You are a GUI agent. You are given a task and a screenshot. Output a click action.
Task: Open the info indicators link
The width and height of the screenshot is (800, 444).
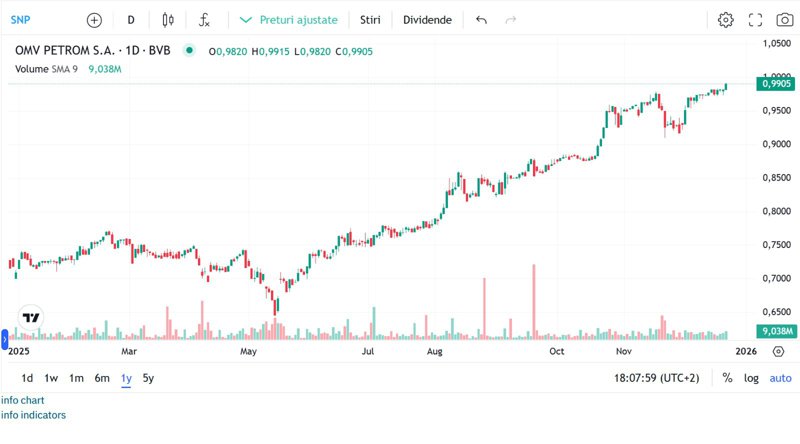pos(33,415)
